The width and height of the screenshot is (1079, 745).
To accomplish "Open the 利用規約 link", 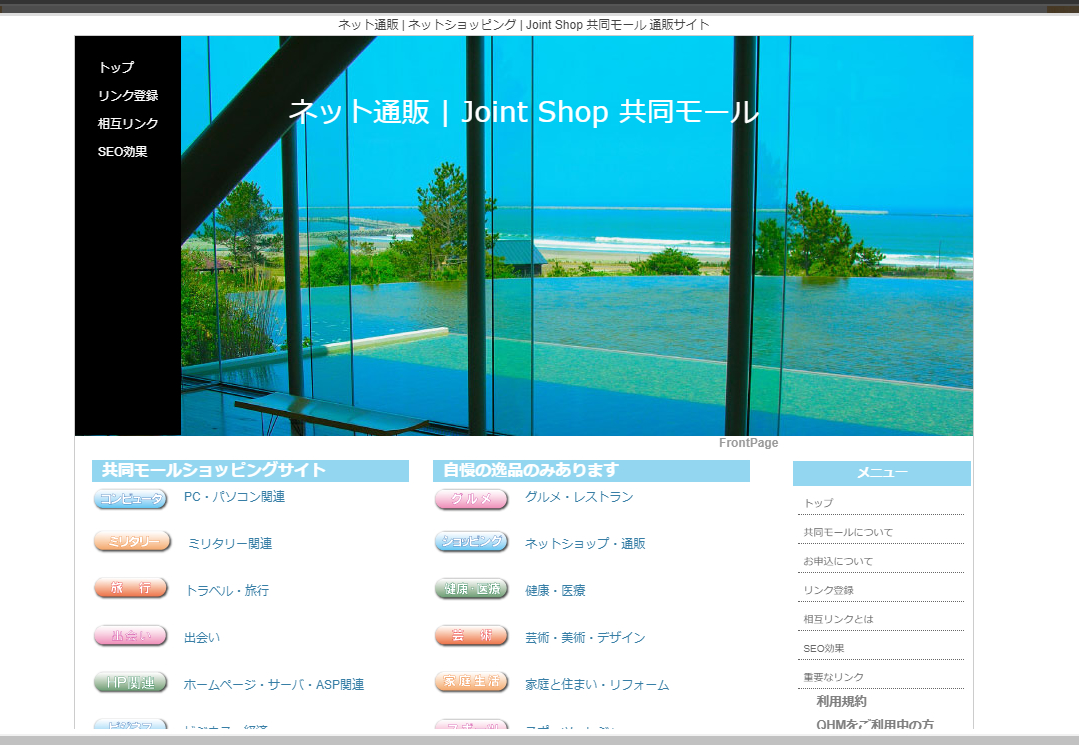I will (x=842, y=701).
